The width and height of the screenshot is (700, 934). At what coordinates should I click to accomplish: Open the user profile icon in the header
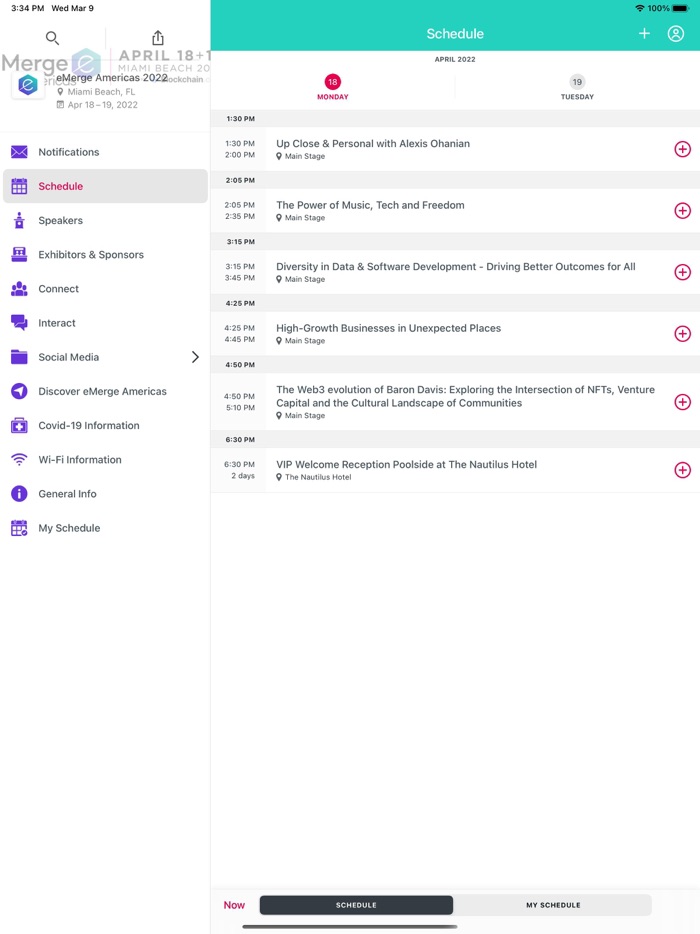click(x=678, y=33)
